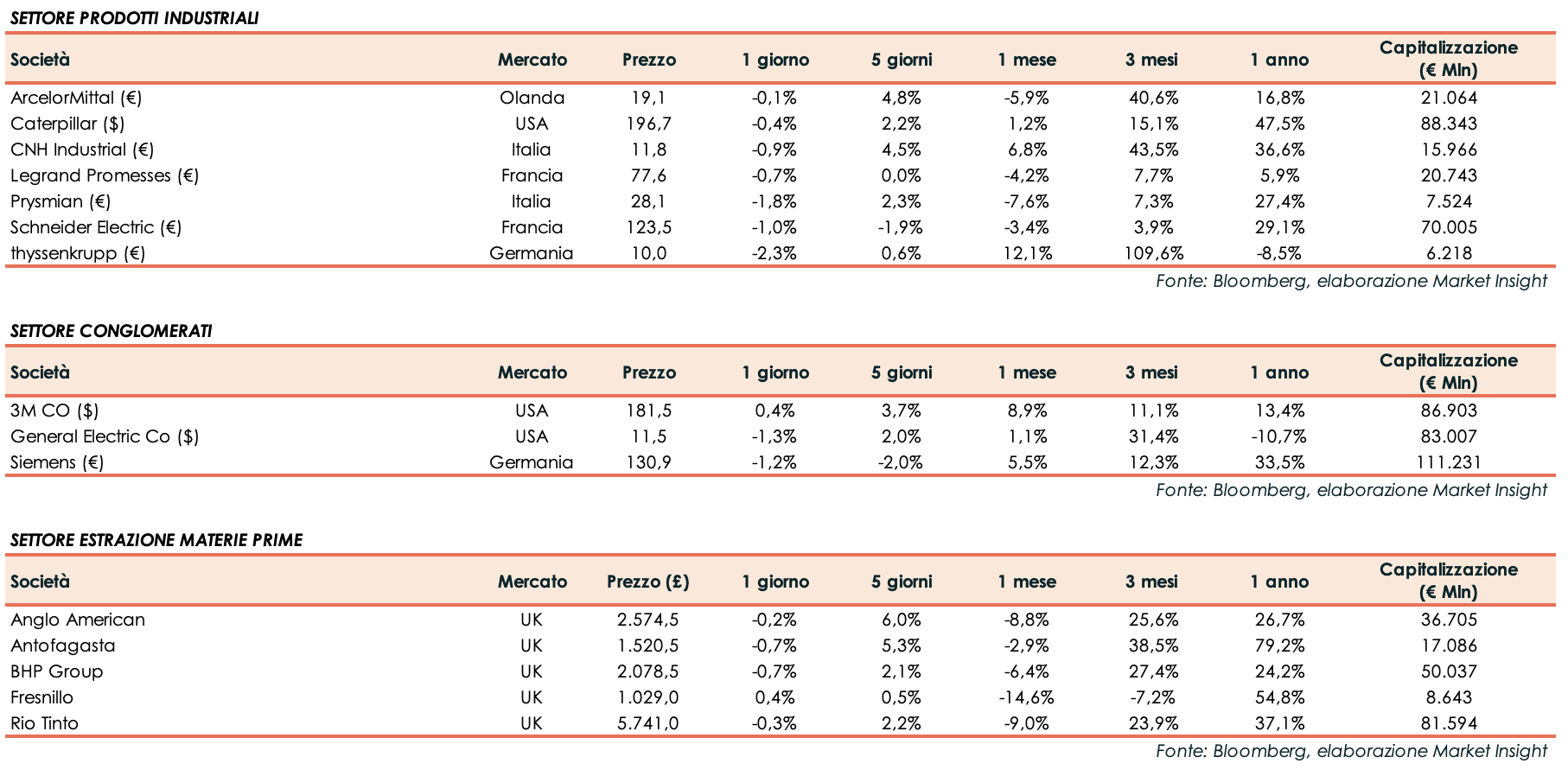Select General Electric Co ($) row label
Viewport: 1568px width, 776px height.
click(105, 436)
